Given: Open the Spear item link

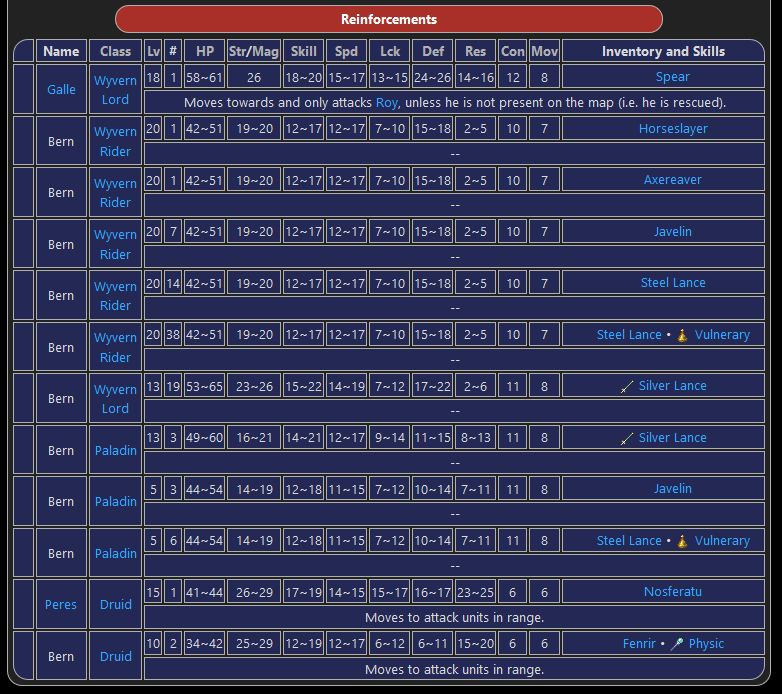Looking at the screenshot, I should (x=672, y=77).
